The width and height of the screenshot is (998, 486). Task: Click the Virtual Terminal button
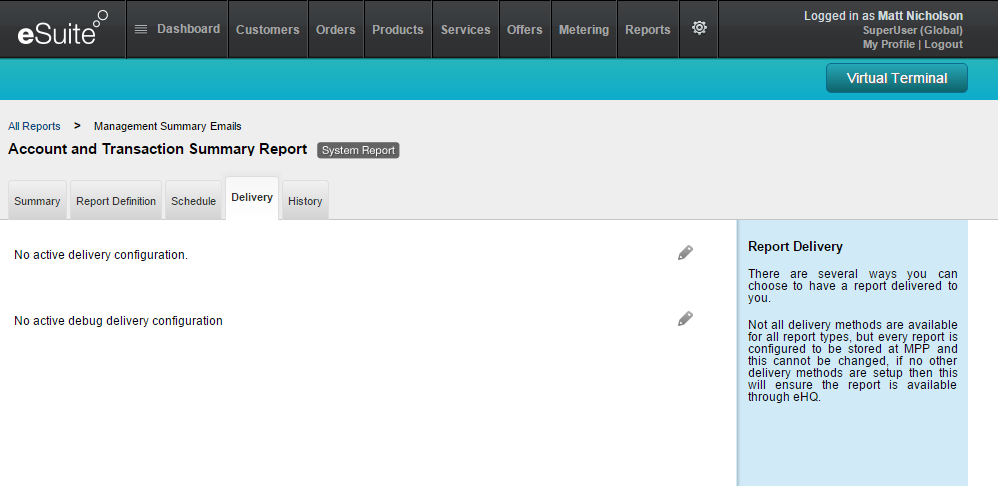click(x=896, y=78)
